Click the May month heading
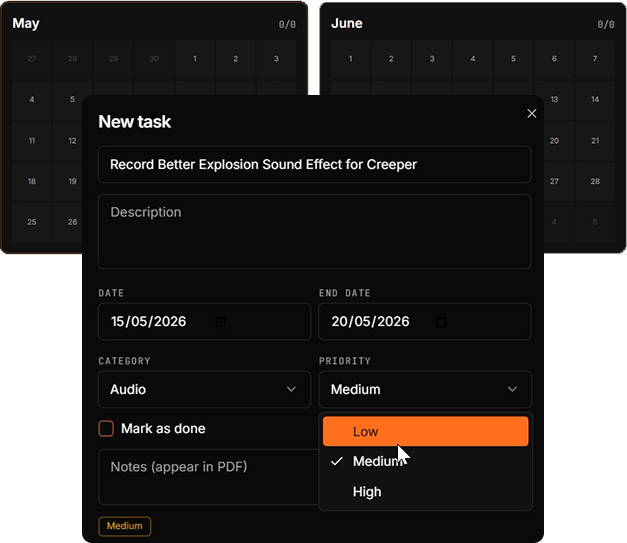 tap(26, 24)
